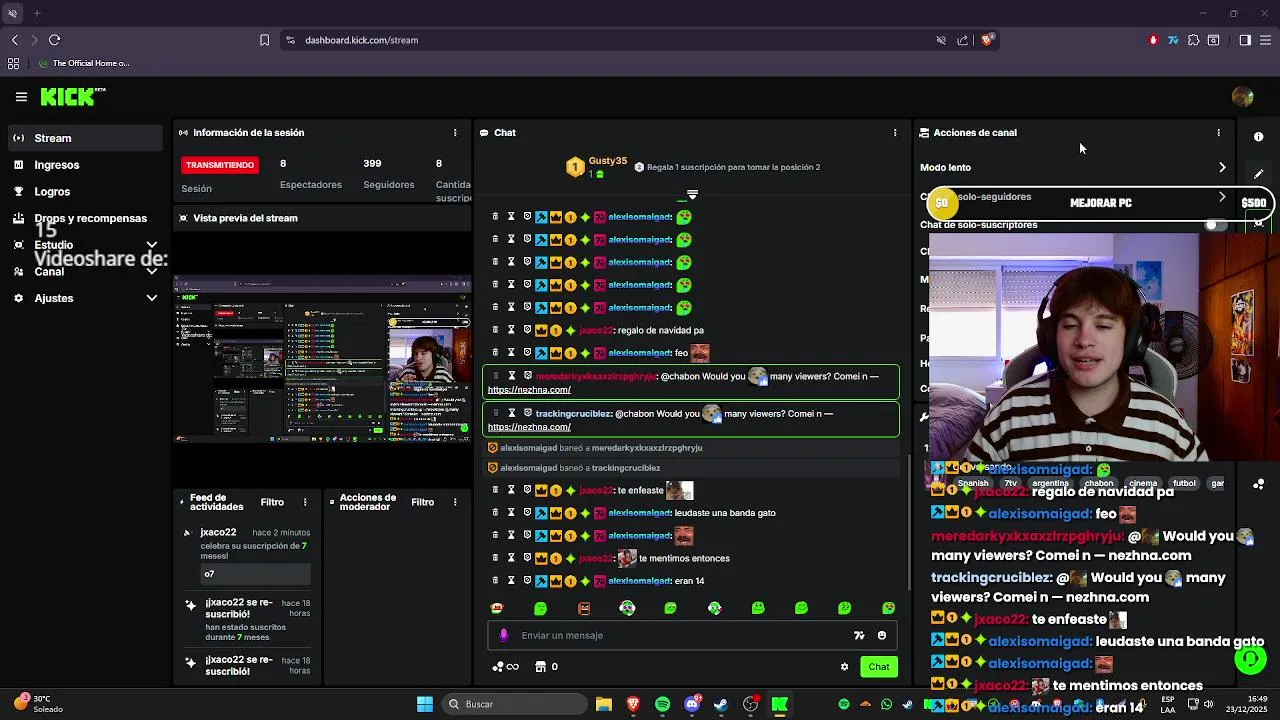Screen dimensions: 1280x720
Task: Click the stream preview thumbnail
Action: 322,361
